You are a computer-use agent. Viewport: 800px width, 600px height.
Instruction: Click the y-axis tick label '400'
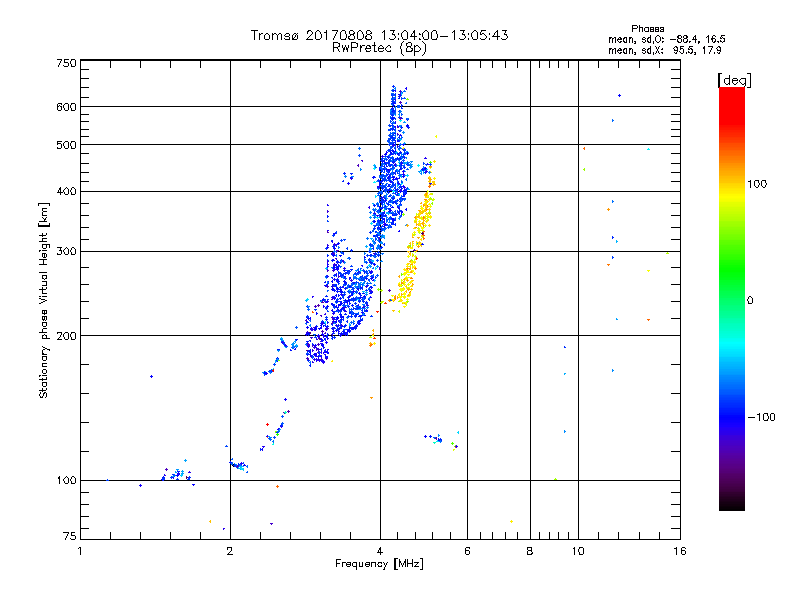(66, 192)
